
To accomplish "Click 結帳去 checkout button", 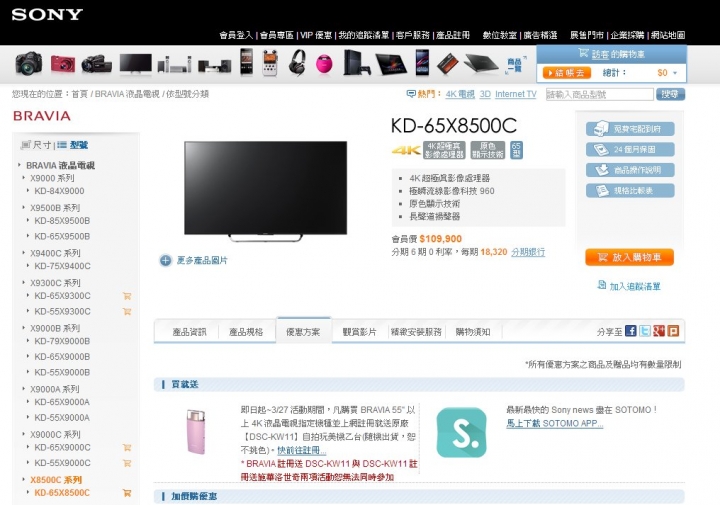I will click(567, 73).
